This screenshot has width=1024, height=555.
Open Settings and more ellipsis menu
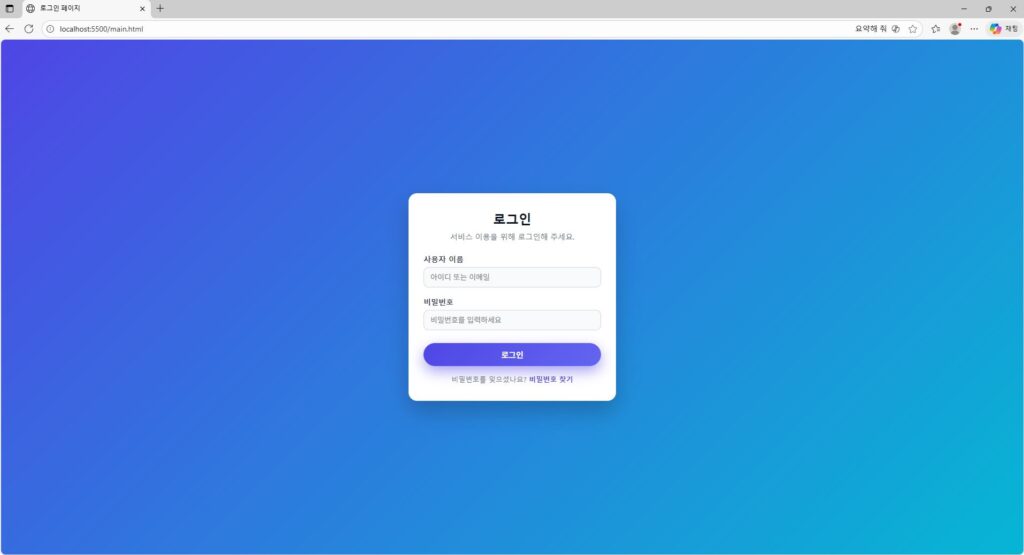(974, 29)
